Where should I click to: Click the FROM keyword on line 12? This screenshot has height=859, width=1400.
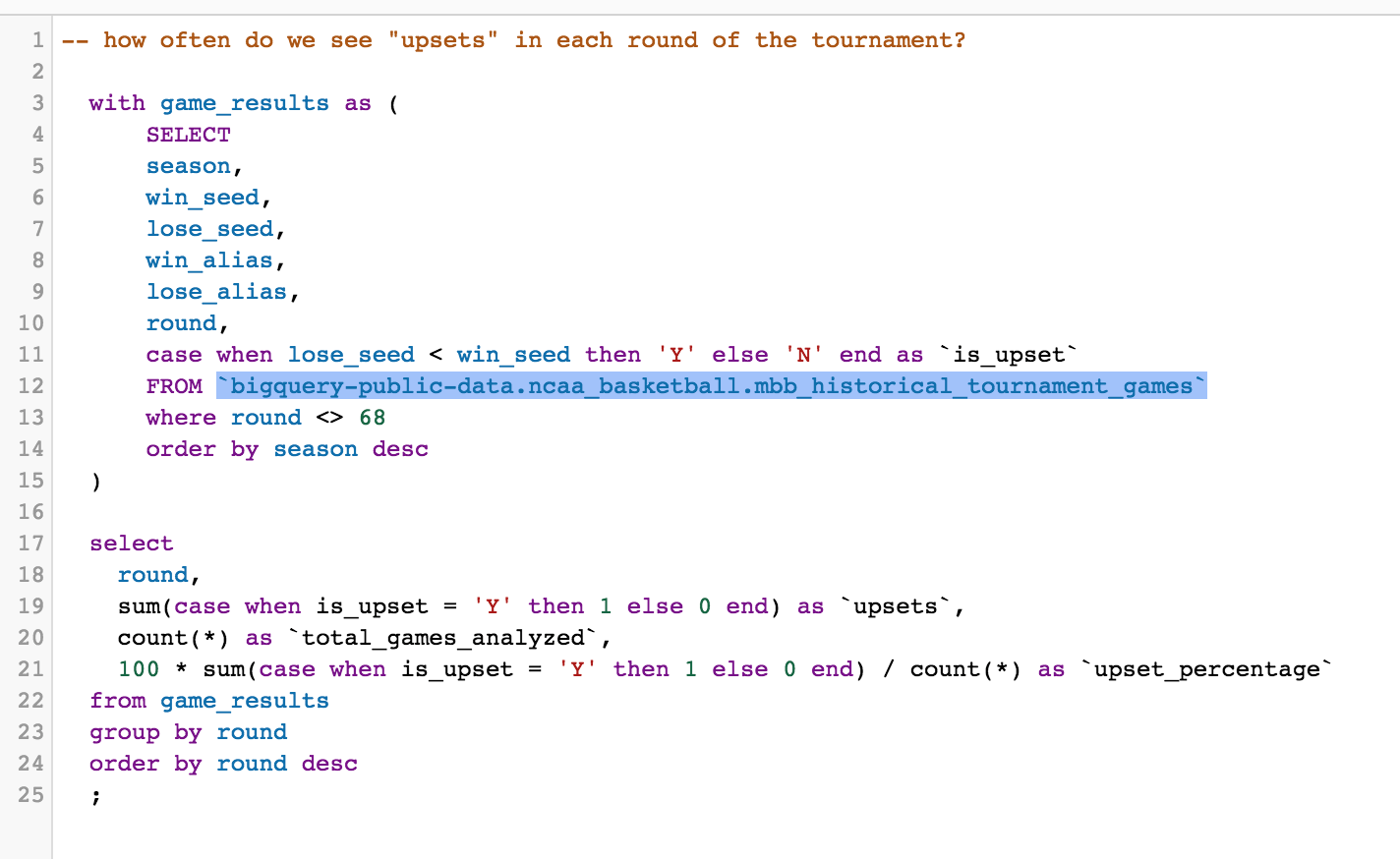174,386
